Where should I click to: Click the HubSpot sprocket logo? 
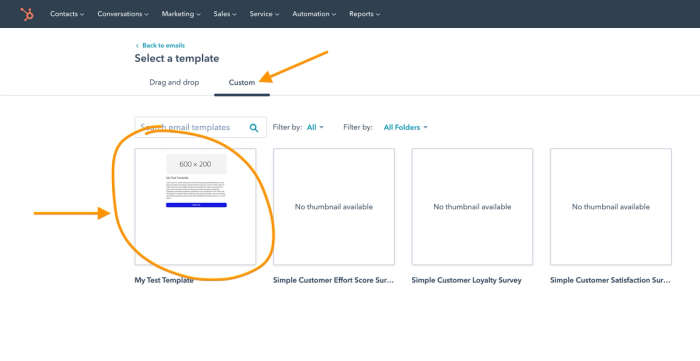pyautogui.click(x=27, y=14)
